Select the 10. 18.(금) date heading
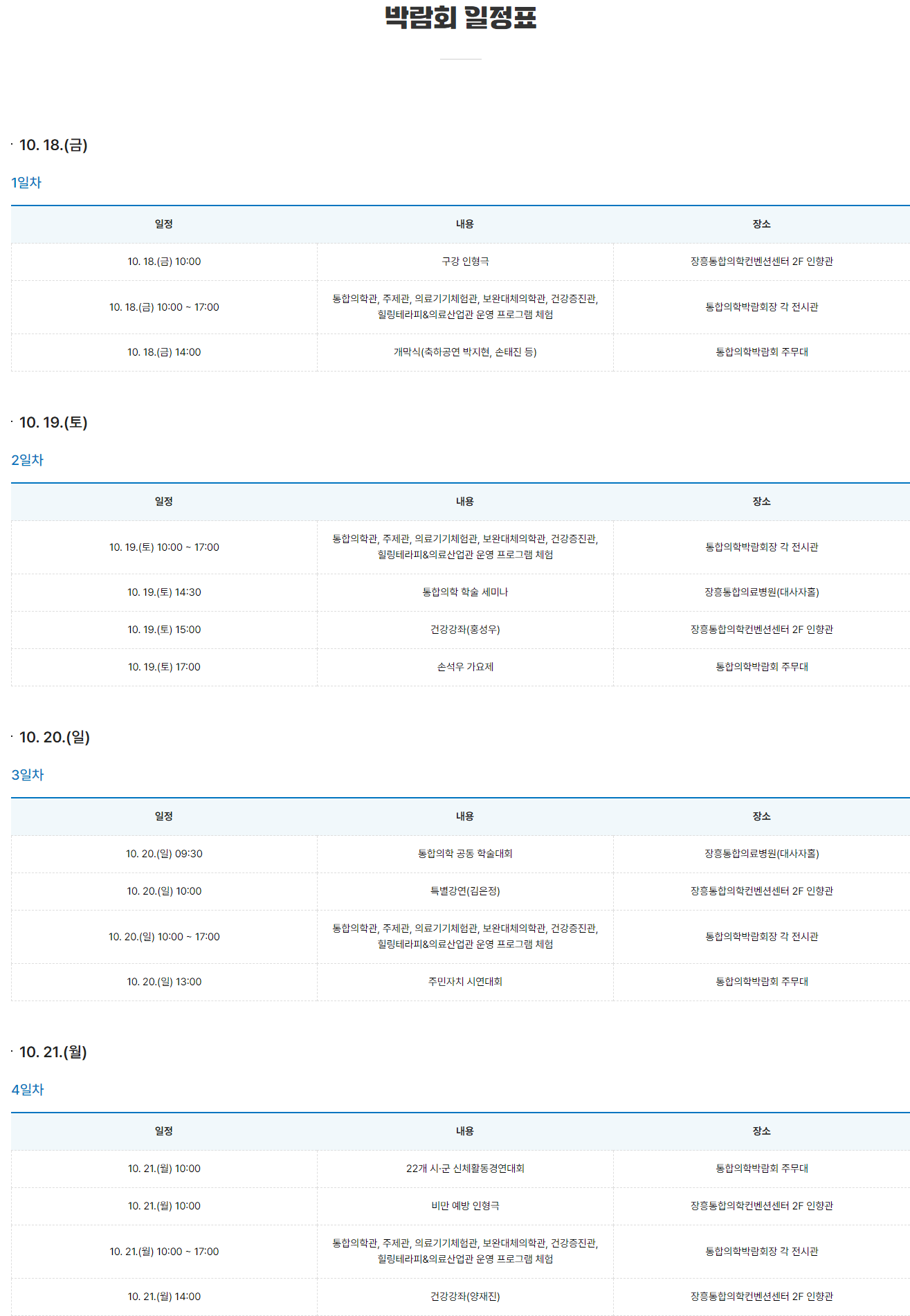 53,145
